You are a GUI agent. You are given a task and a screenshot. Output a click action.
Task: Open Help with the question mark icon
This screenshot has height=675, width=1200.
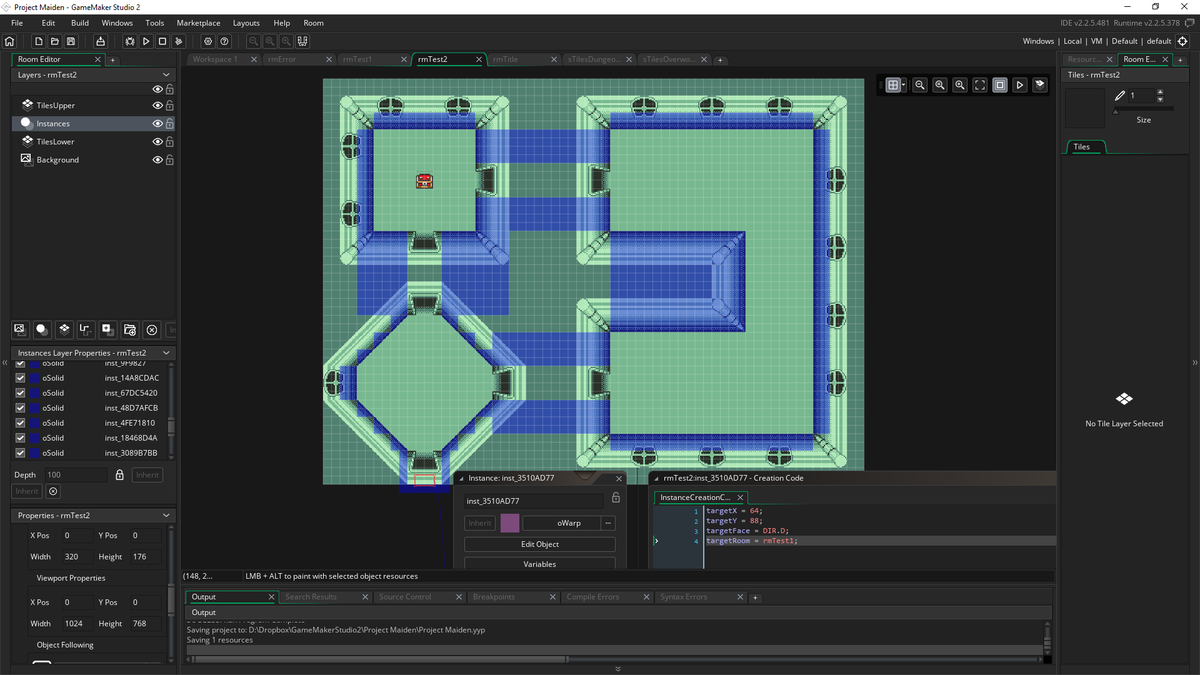tap(225, 41)
